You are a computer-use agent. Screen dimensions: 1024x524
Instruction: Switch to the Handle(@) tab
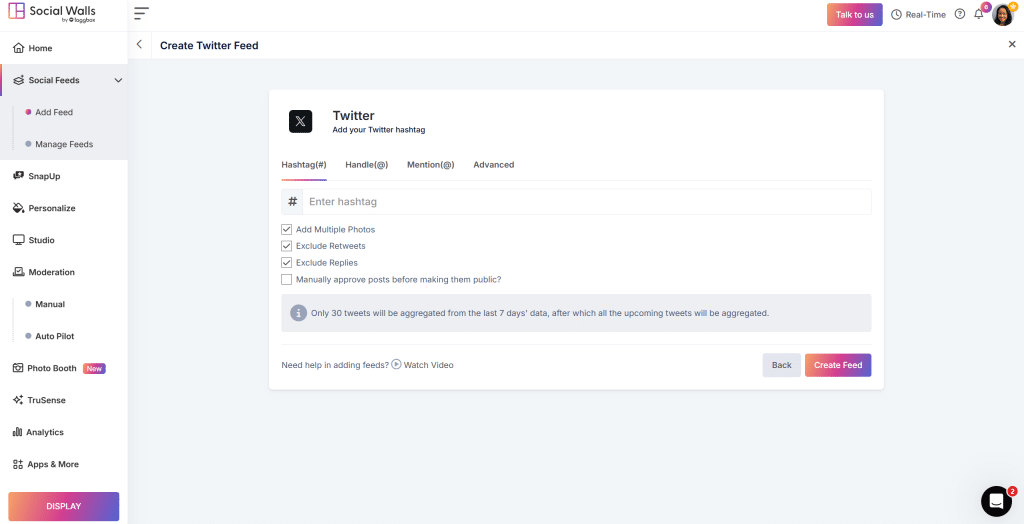[366, 165]
